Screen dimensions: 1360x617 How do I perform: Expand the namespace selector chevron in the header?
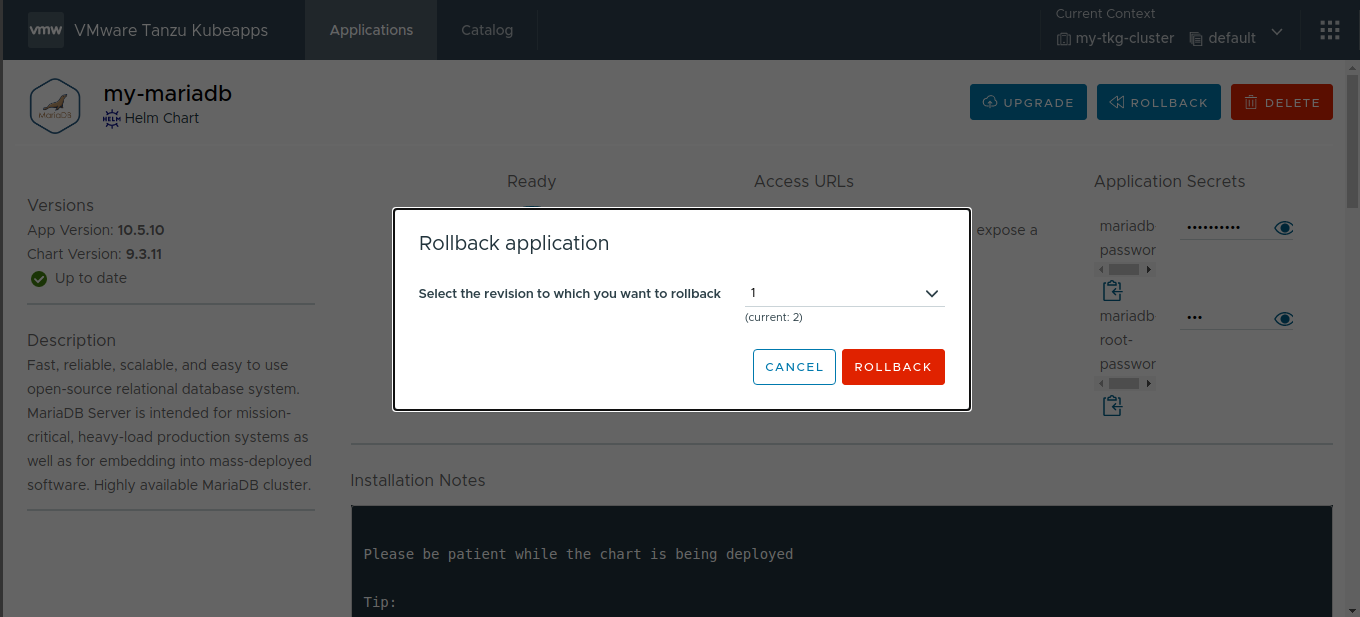(x=1277, y=32)
